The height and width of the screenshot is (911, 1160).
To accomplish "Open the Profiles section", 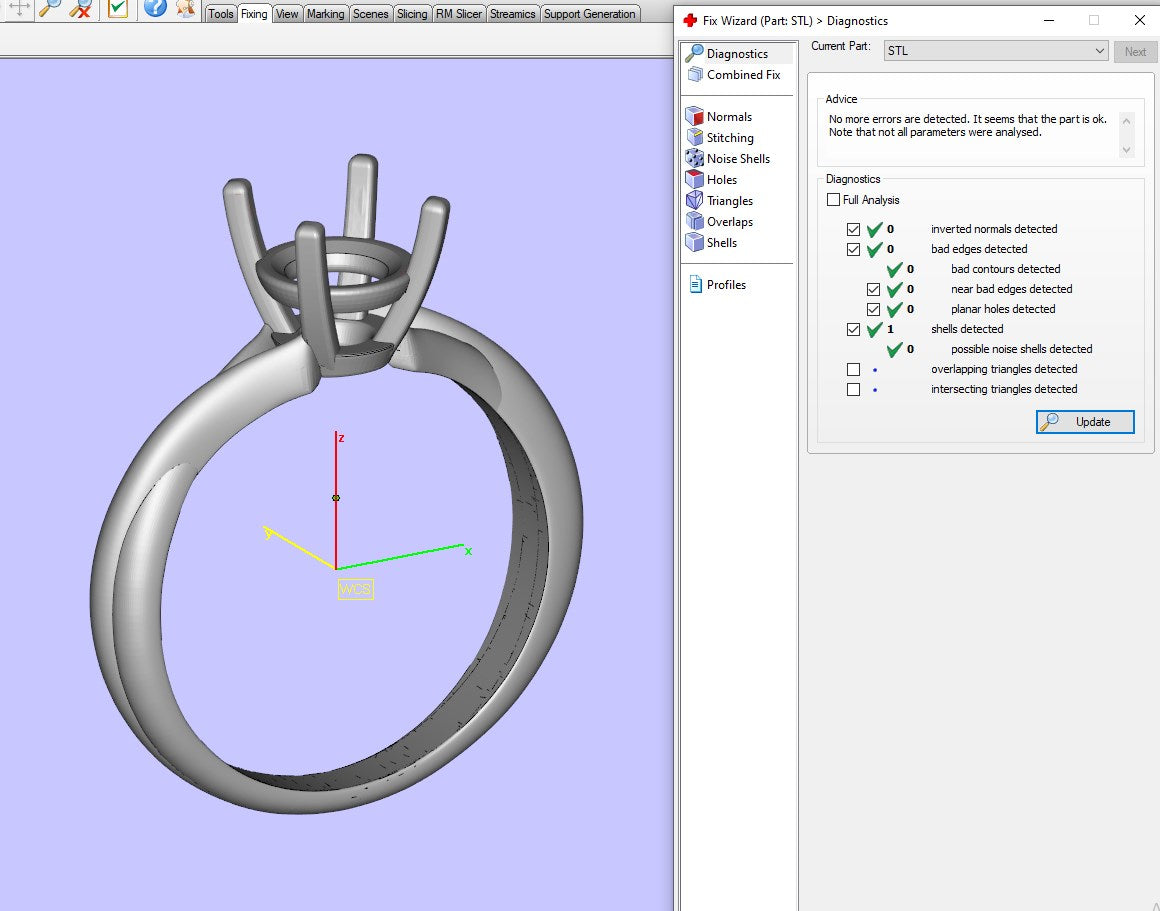I will (x=725, y=285).
